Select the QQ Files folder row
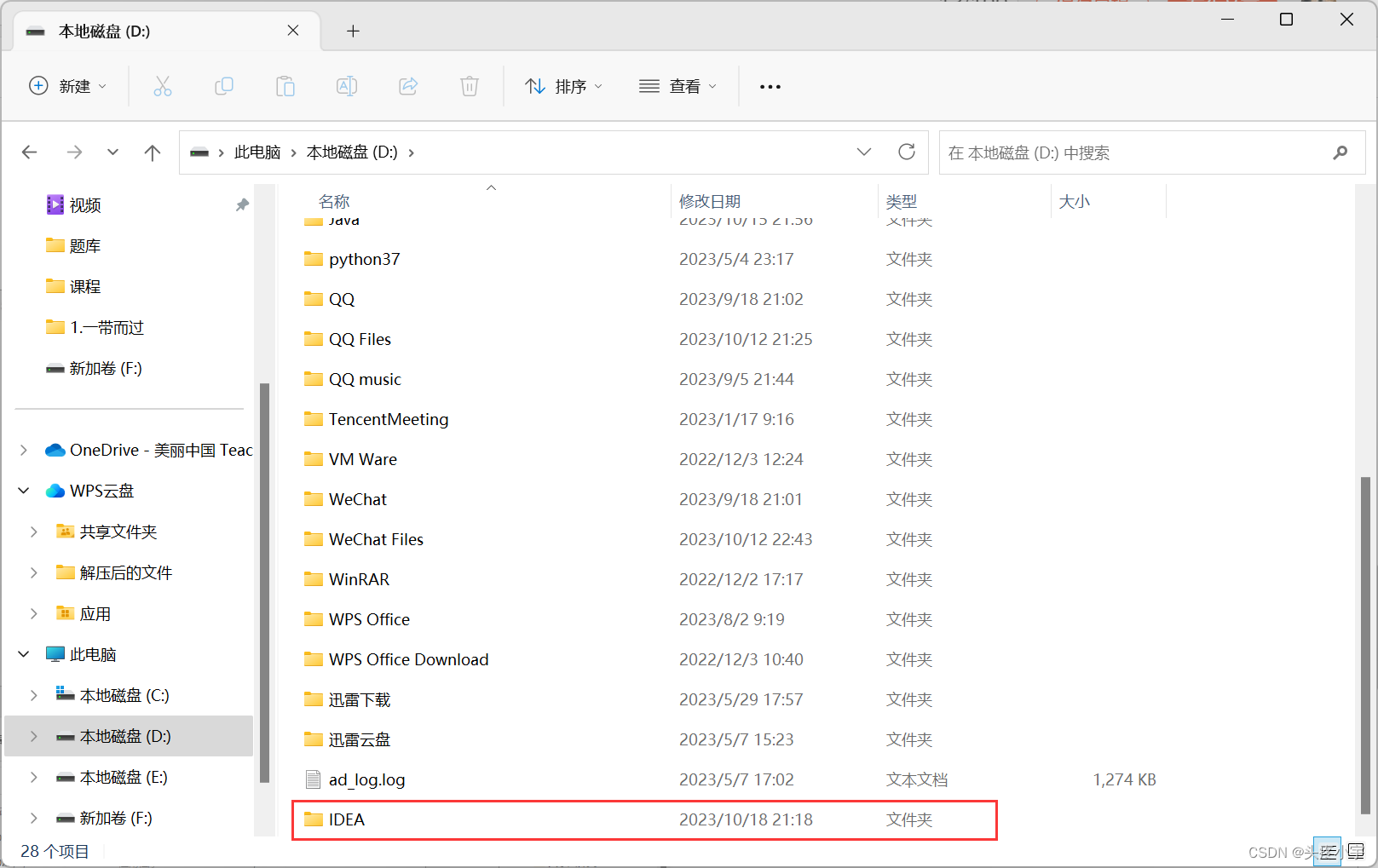Viewport: 1378px width, 868px height. tap(644, 339)
